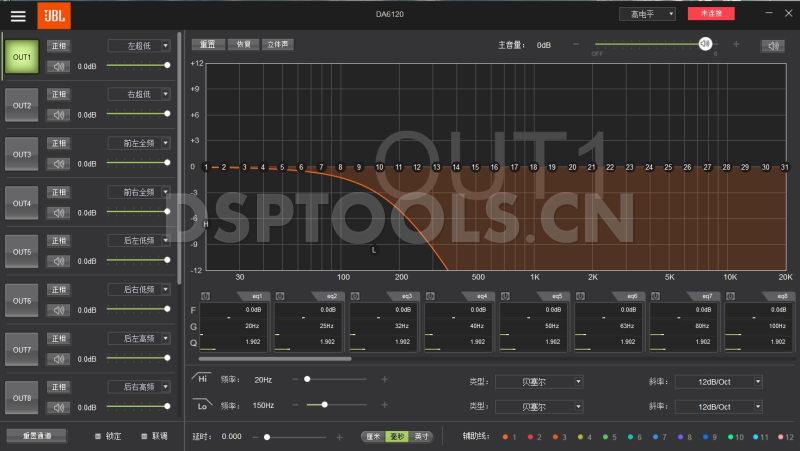The height and width of the screenshot is (451, 800).
Task: Click Lo frequency 150Hz slider
Action: pos(336,405)
